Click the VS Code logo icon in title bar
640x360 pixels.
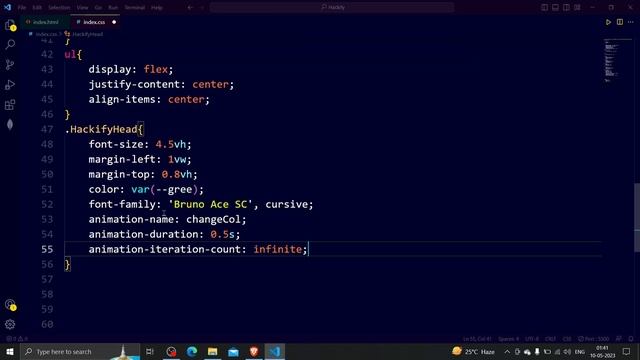[x=7, y=7]
